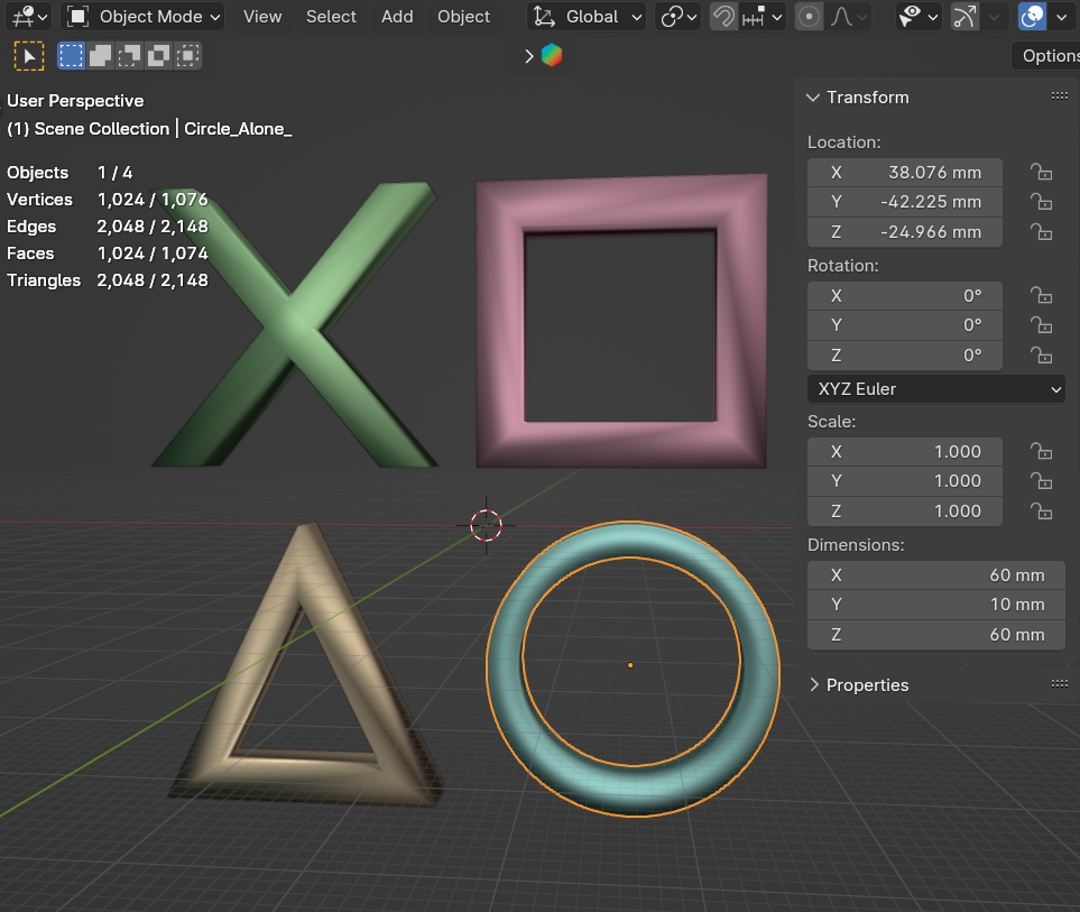Click the colorful hexagon asset icon

pos(552,57)
